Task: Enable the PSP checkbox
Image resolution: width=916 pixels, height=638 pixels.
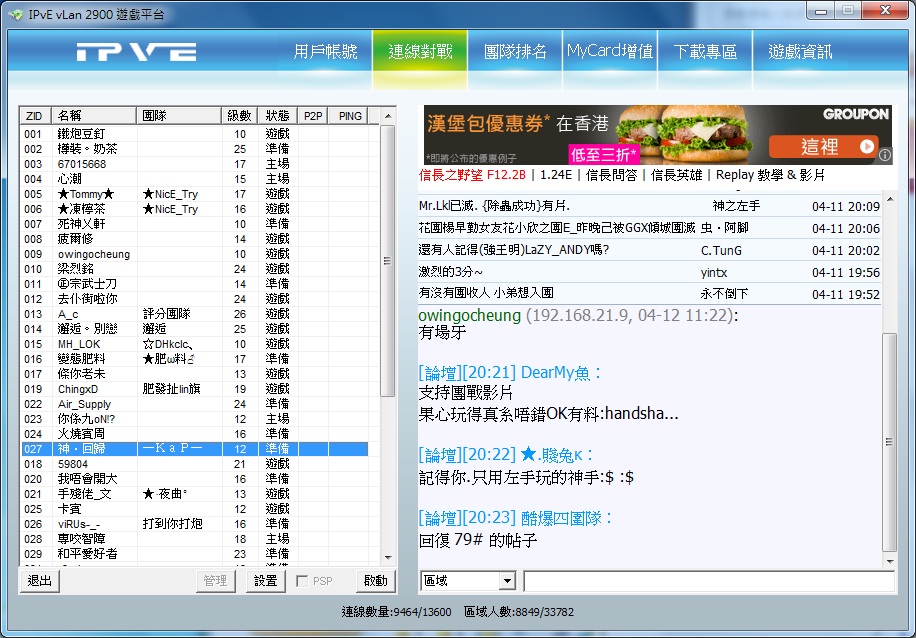Action: click(303, 581)
